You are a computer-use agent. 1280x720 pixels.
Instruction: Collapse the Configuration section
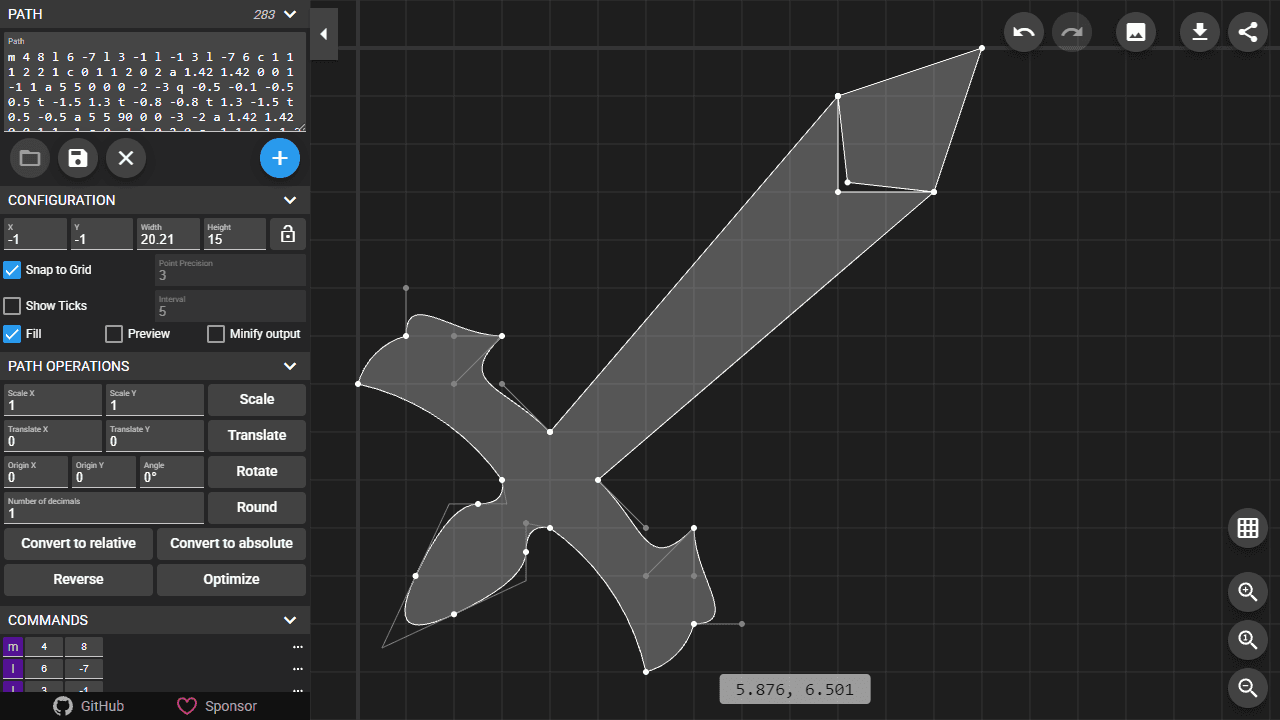[290, 200]
